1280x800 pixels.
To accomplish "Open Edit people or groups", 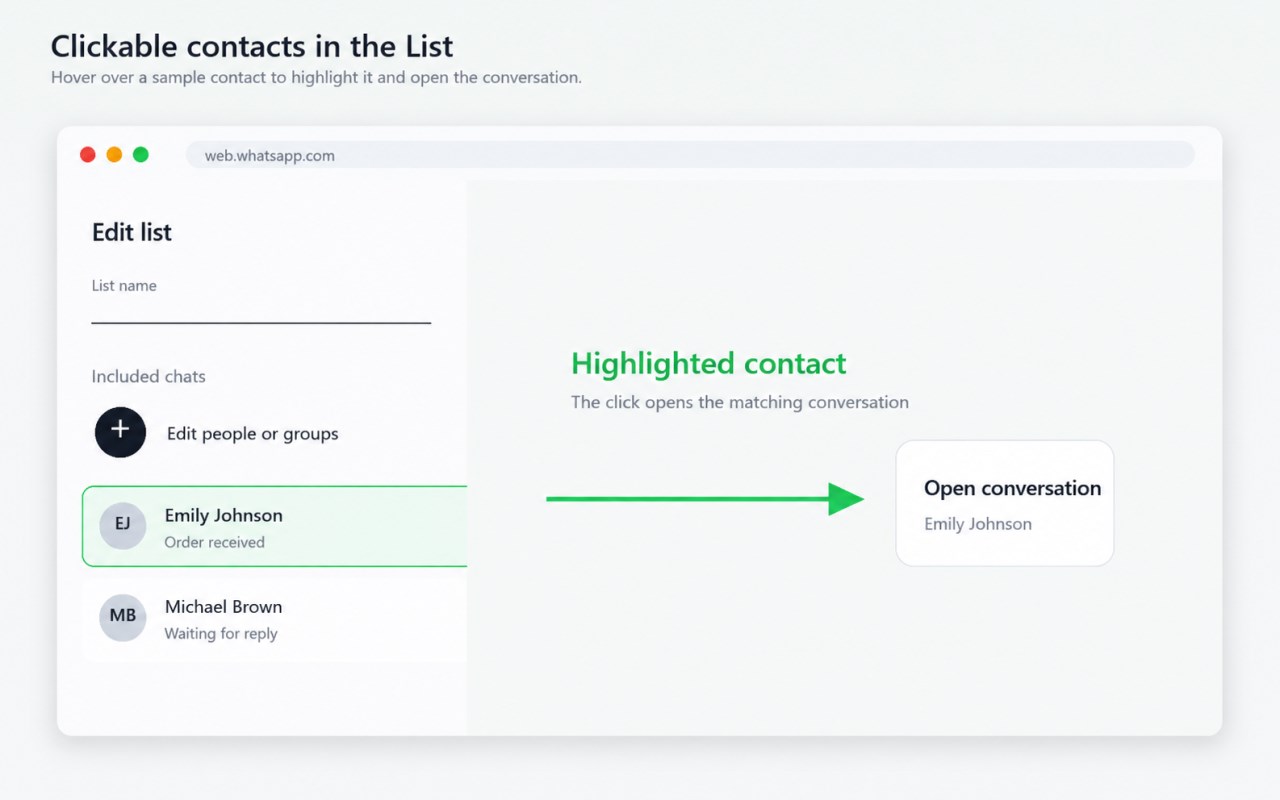I will coord(252,434).
